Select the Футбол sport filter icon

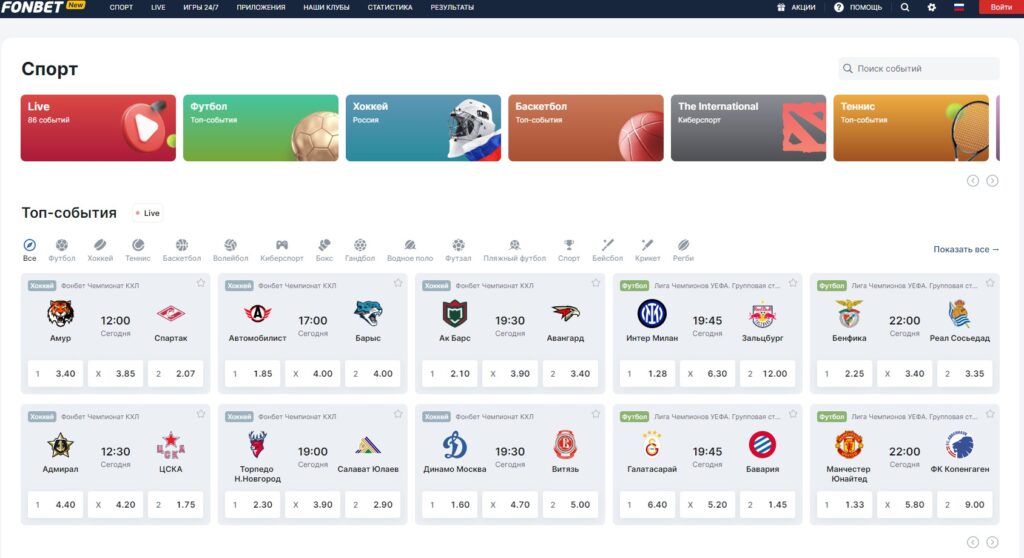(61, 245)
